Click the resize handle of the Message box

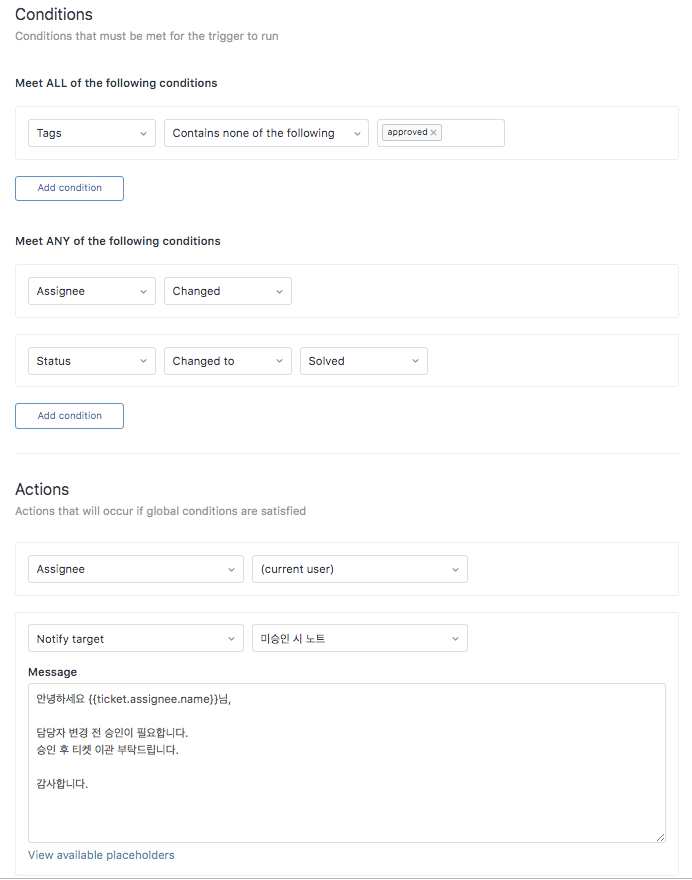coord(661,837)
